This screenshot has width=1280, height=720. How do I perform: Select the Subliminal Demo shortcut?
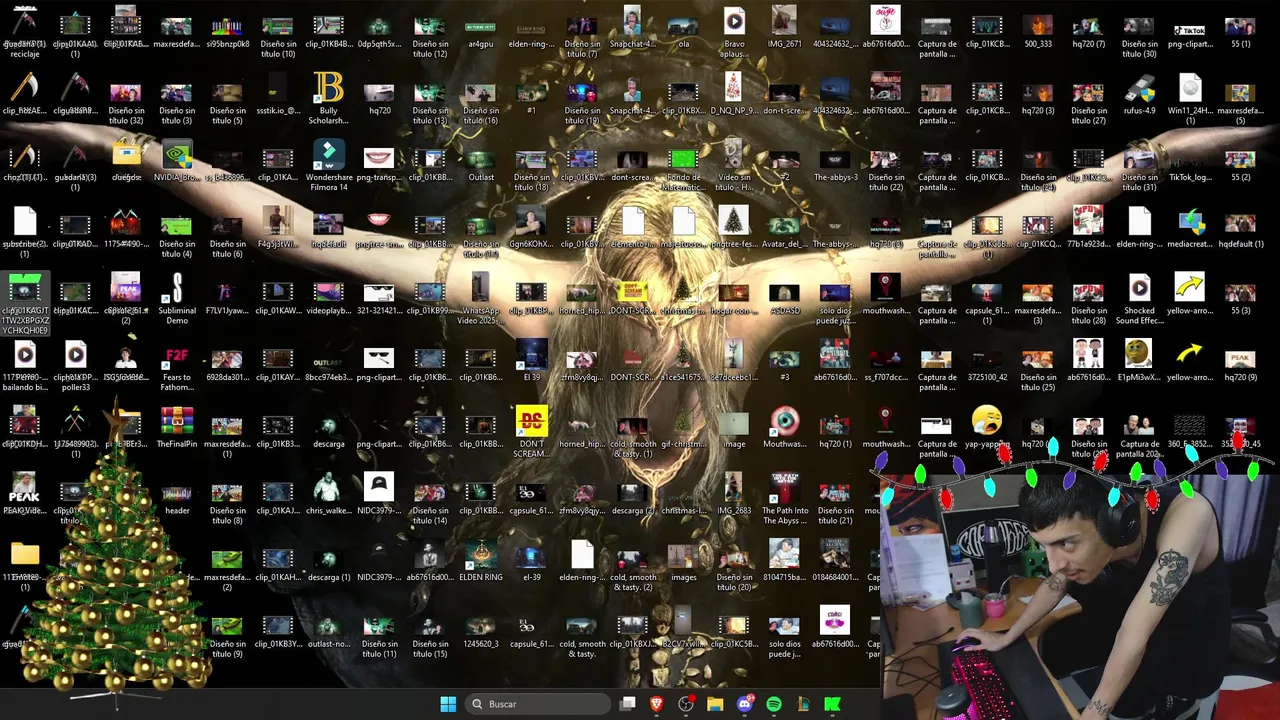(x=177, y=298)
